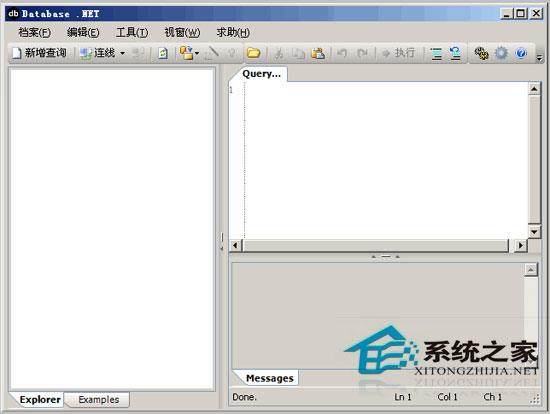Click the query editor scroll down arrow
This screenshot has height=414, width=550.
(x=534, y=232)
